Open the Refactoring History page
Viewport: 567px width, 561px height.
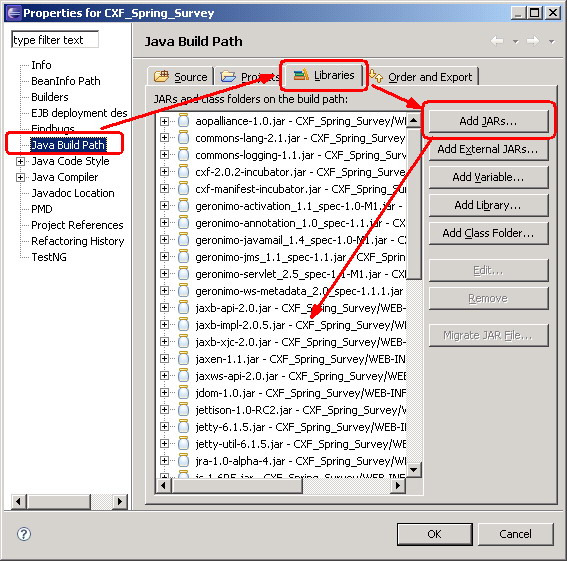click(78, 241)
